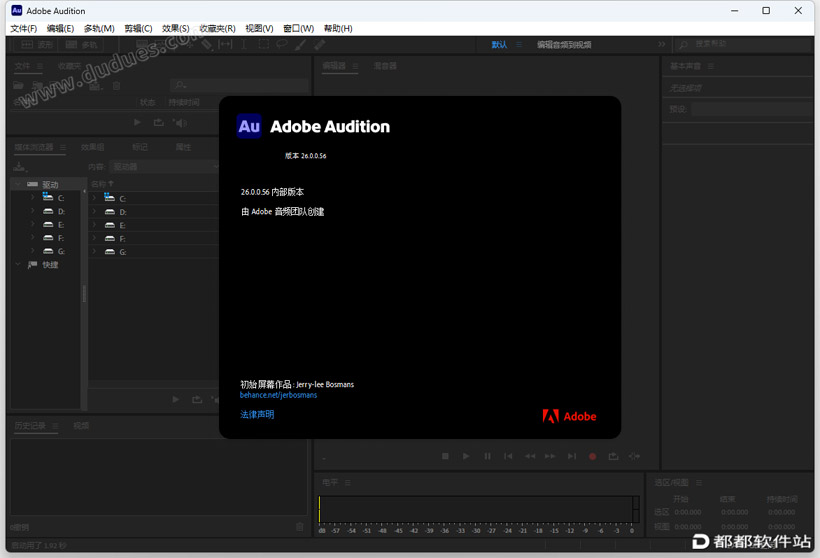The height and width of the screenshot is (558, 820).
Task: Click the Media Browser shortcut download icon
Action: click(20, 167)
